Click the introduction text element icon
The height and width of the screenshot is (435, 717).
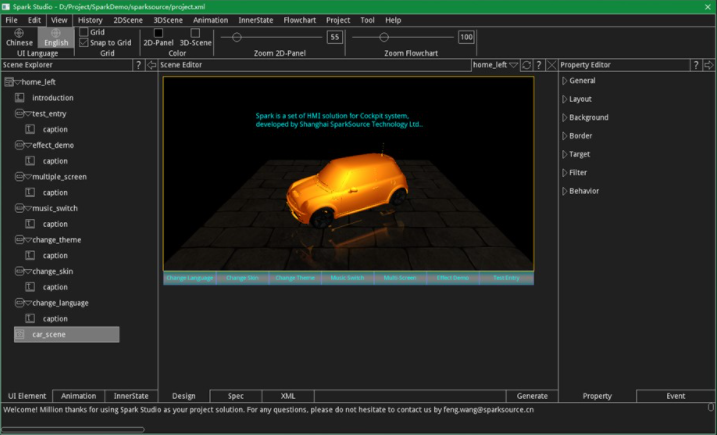[x=19, y=97]
